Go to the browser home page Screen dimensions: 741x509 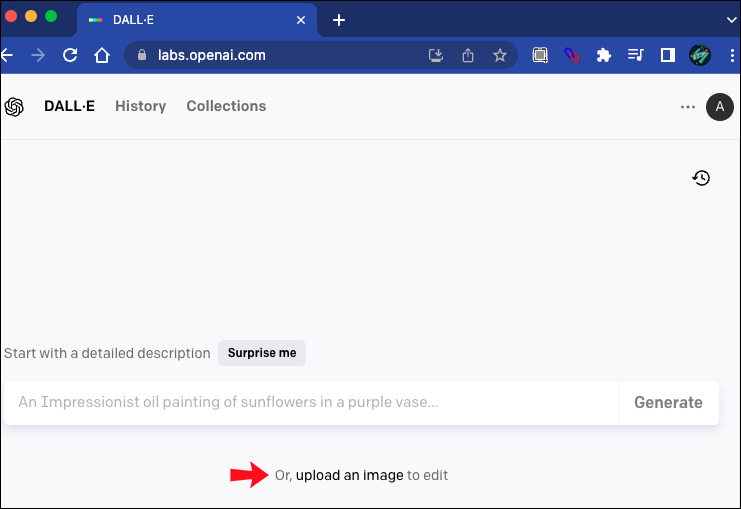(x=101, y=56)
